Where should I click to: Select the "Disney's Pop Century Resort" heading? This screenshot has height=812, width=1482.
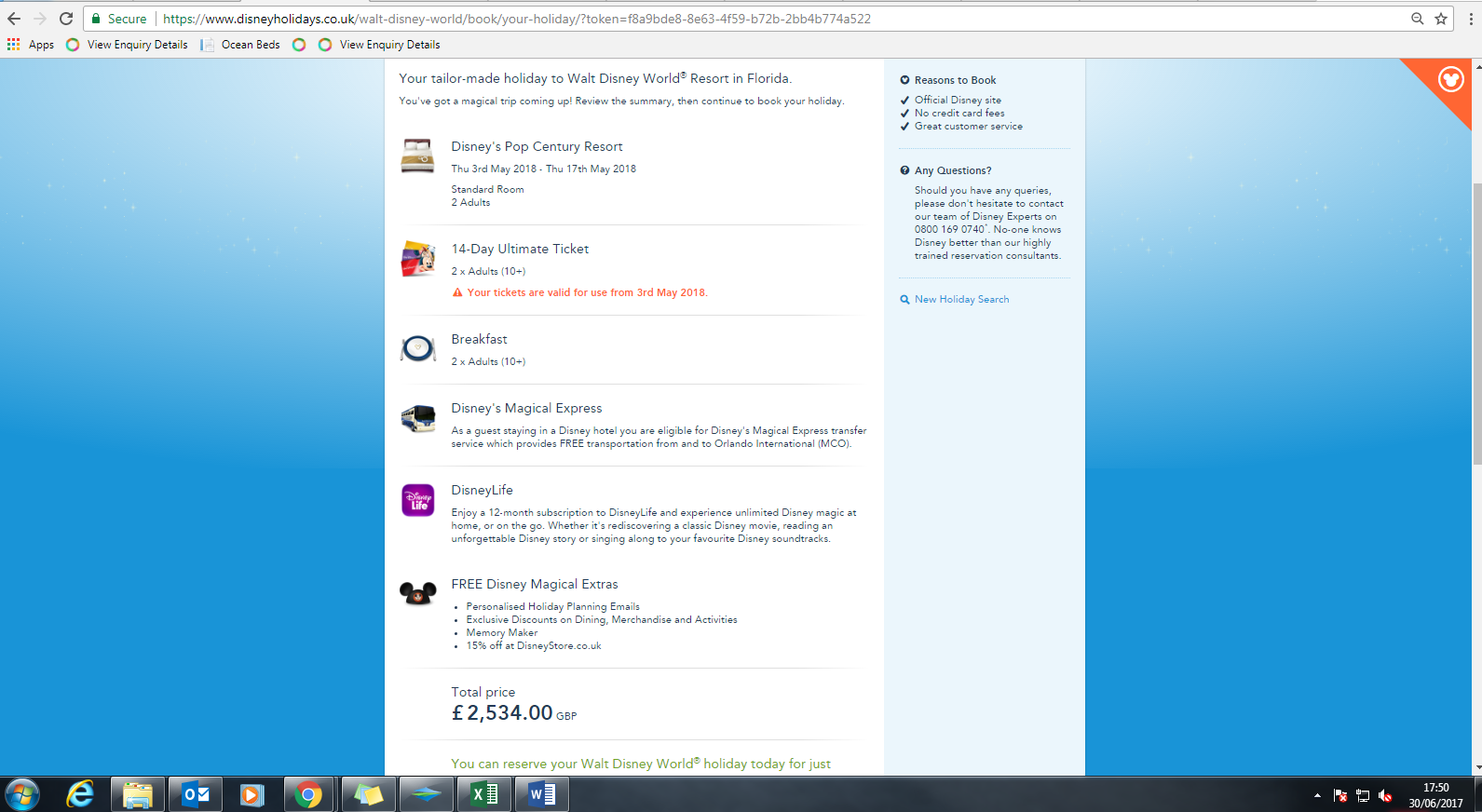click(537, 147)
